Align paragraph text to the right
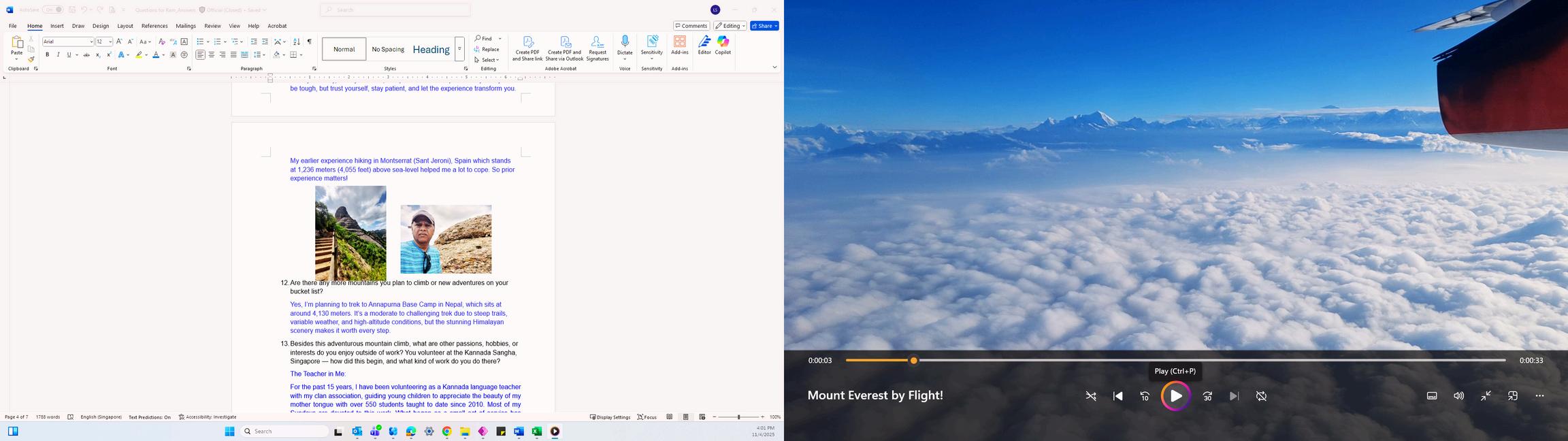Viewport: 1568px width, 441px height. [223, 55]
